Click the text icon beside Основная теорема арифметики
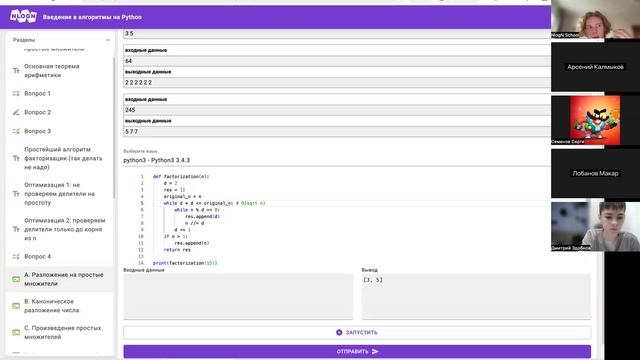The height and width of the screenshot is (360, 640). [x=16, y=71]
